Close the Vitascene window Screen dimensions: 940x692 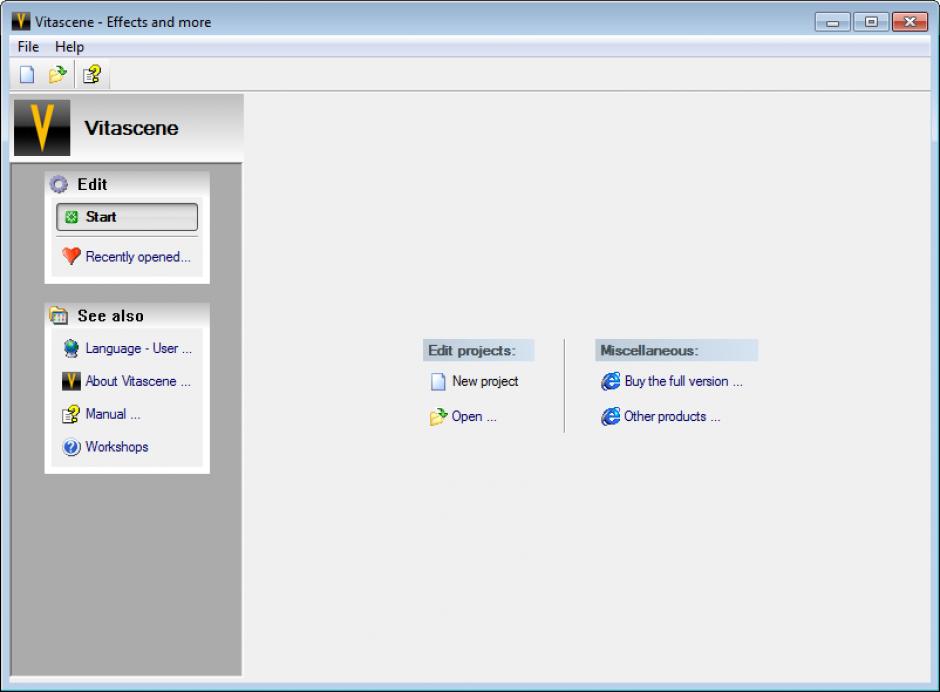pos(910,22)
